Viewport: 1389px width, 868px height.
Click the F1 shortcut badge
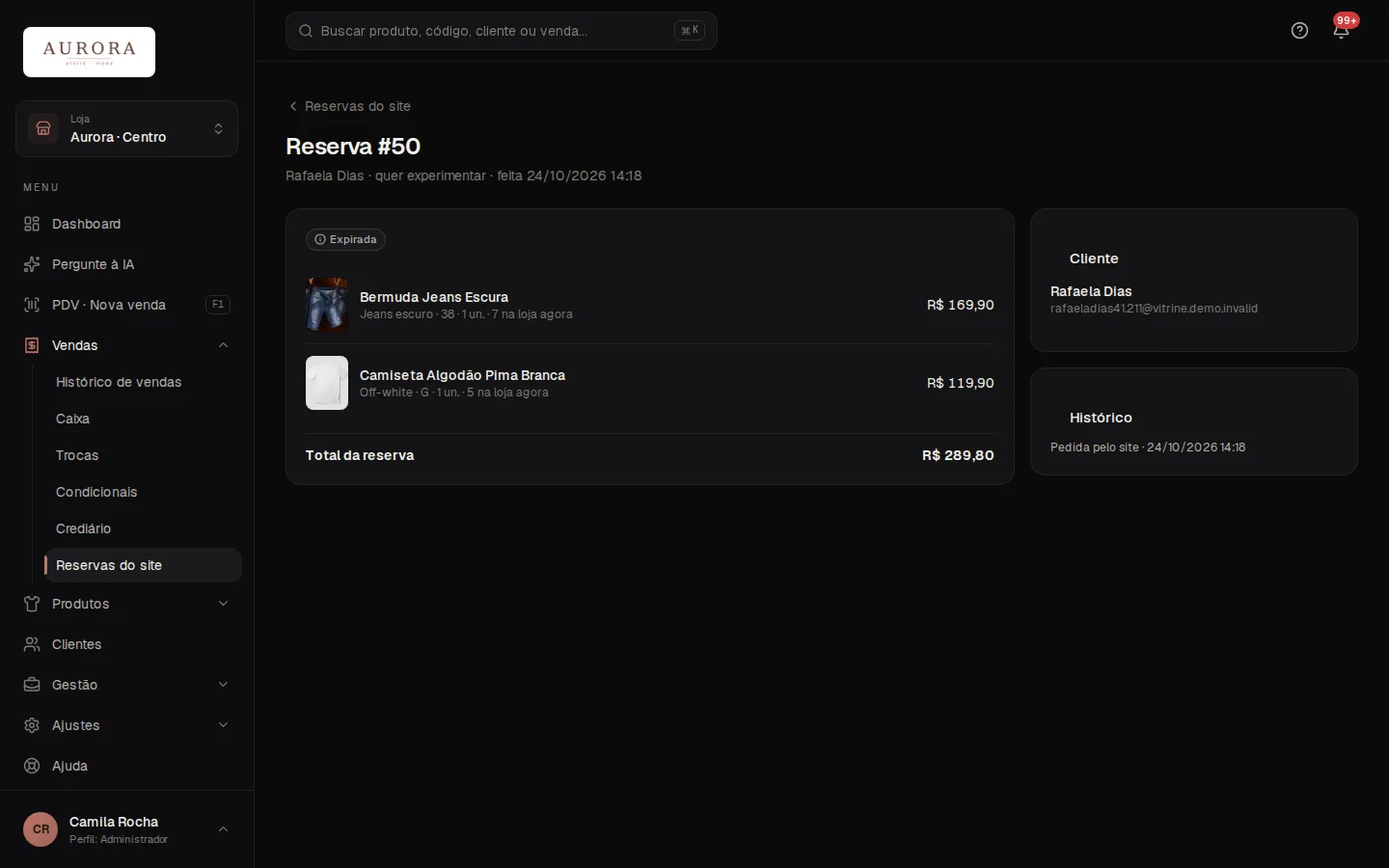click(x=218, y=305)
